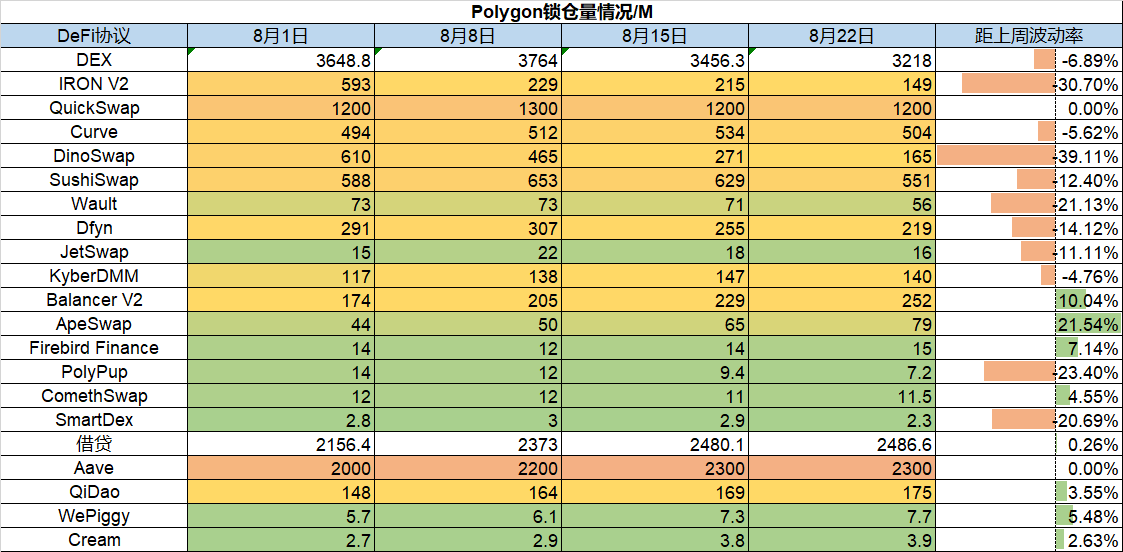Click the -5.62% change cell

point(1029,132)
